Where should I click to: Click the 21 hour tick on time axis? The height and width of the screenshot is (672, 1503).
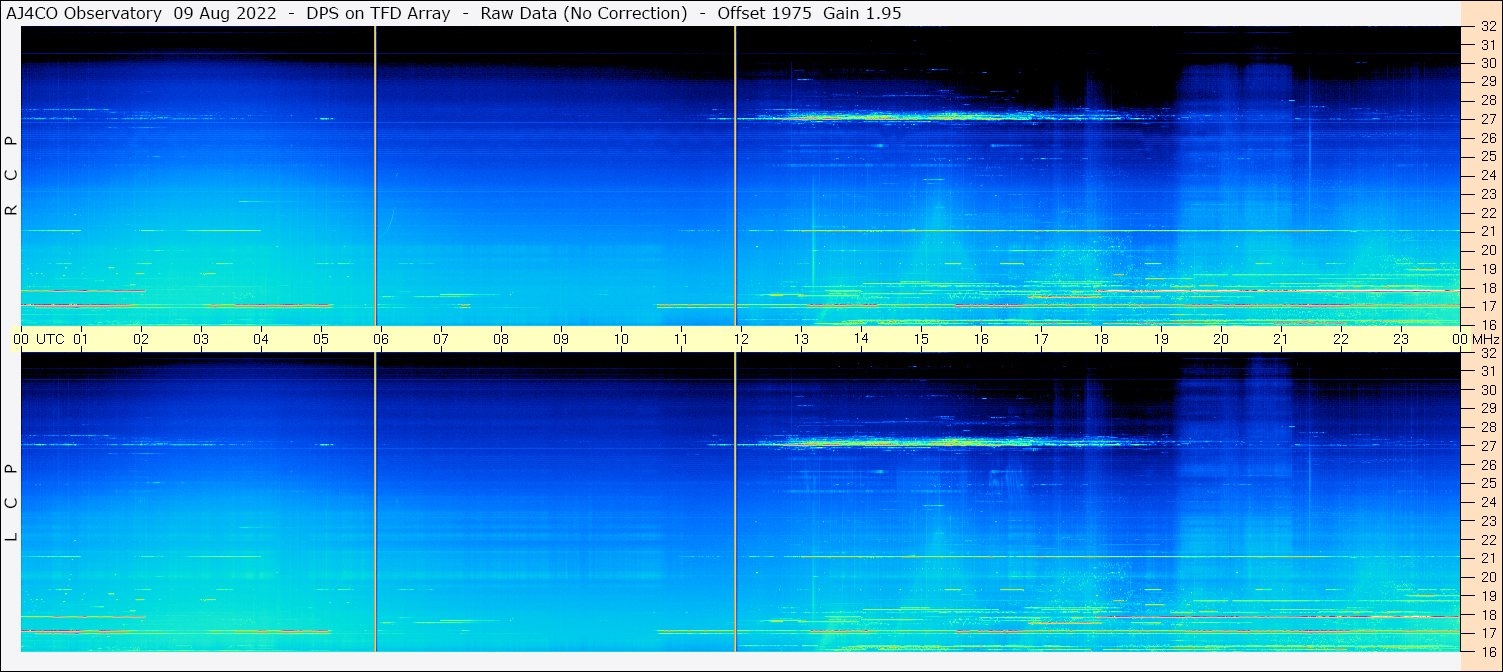coord(1281,339)
